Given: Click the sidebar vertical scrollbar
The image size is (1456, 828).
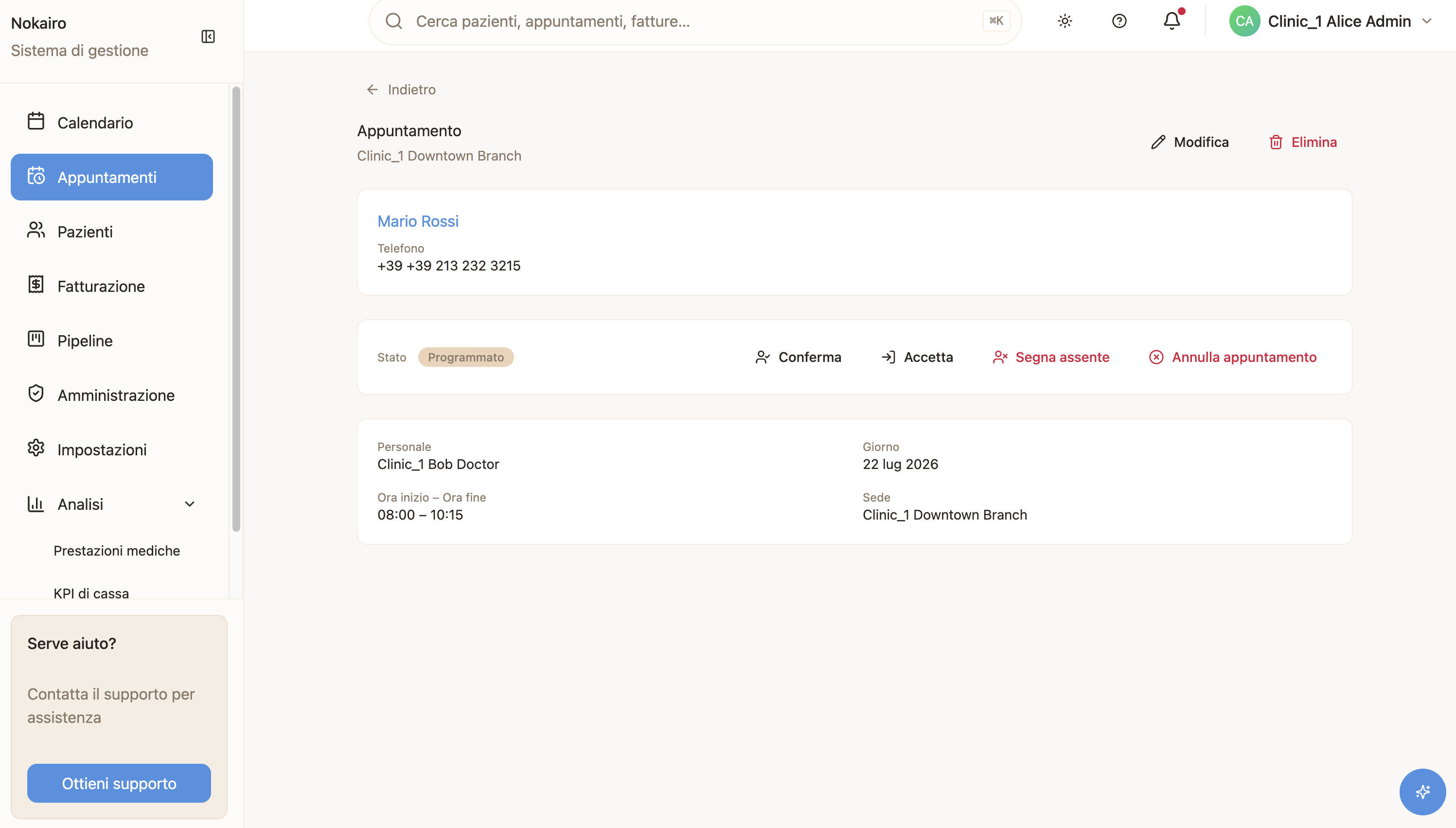Looking at the screenshot, I should (236, 309).
